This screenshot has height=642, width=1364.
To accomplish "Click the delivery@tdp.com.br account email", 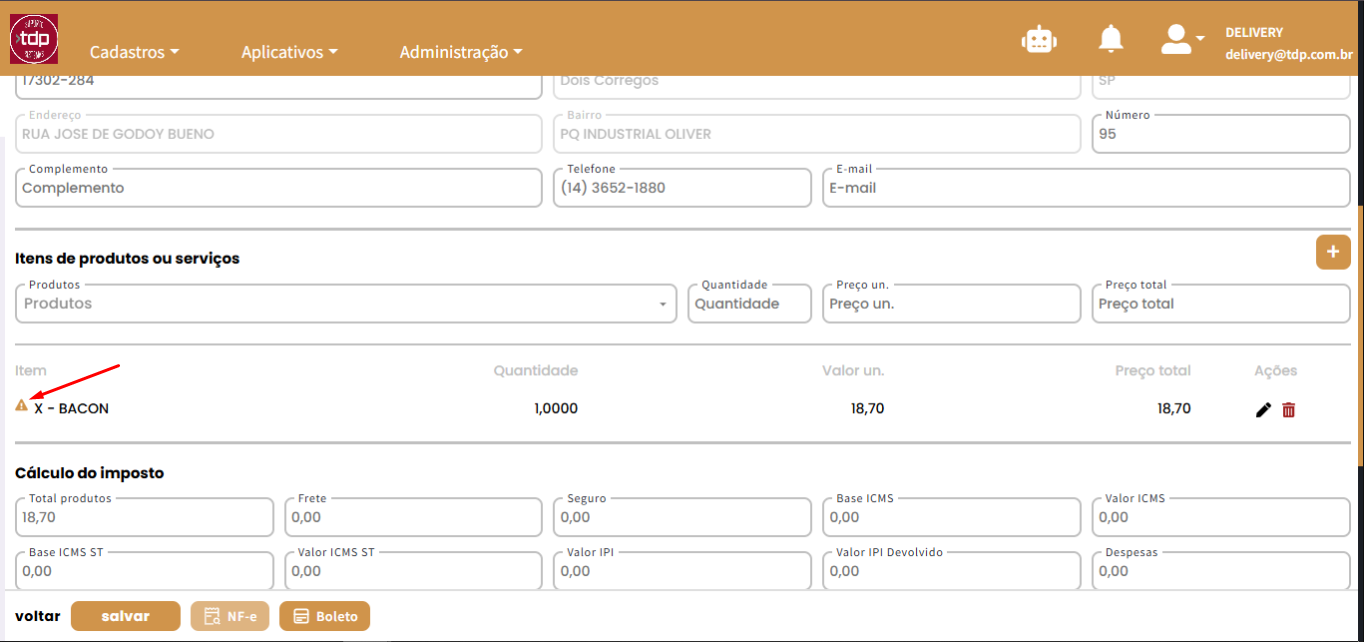I will coord(1289,56).
